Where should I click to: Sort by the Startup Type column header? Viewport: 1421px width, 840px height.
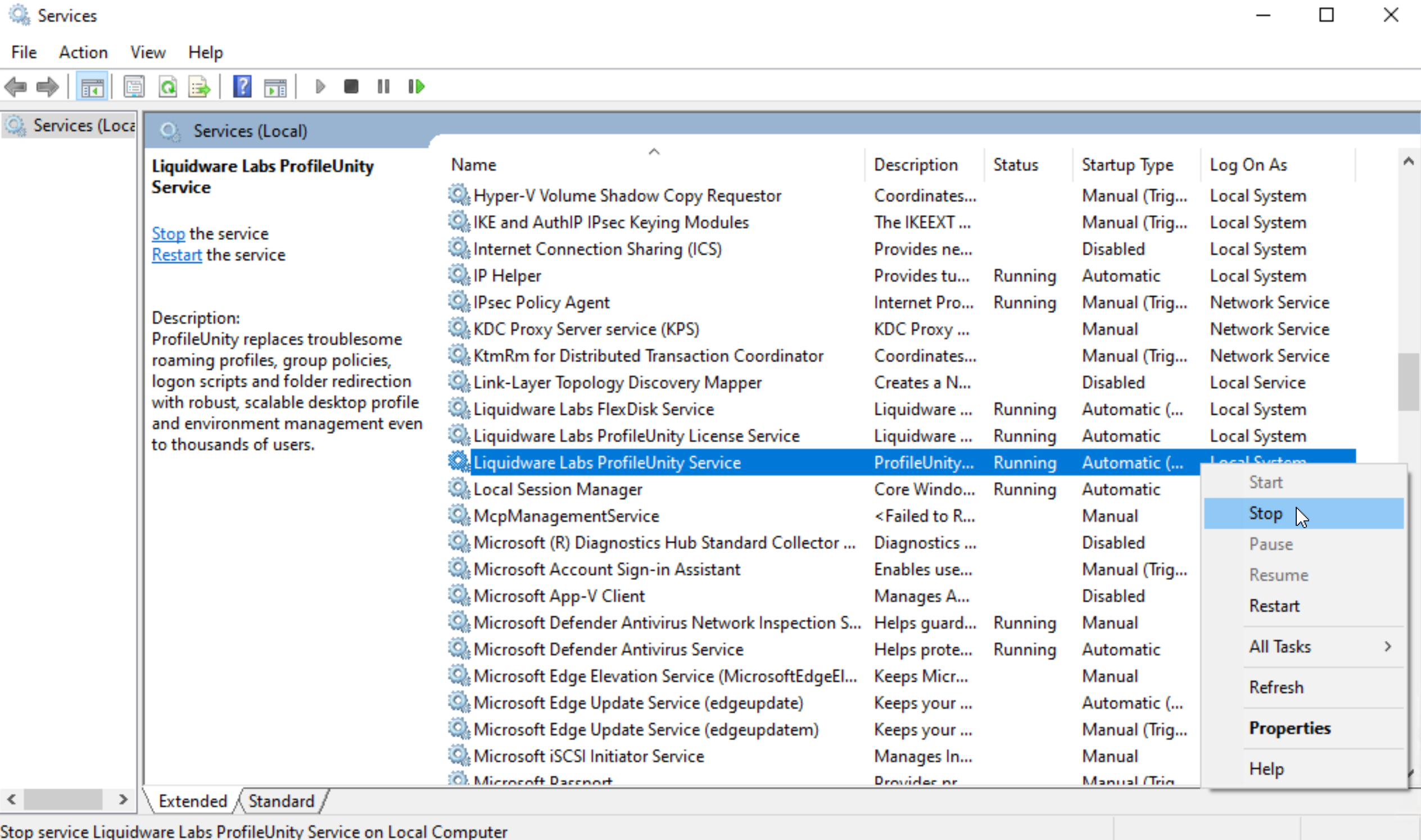pyautogui.click(x=1136, y=165)
